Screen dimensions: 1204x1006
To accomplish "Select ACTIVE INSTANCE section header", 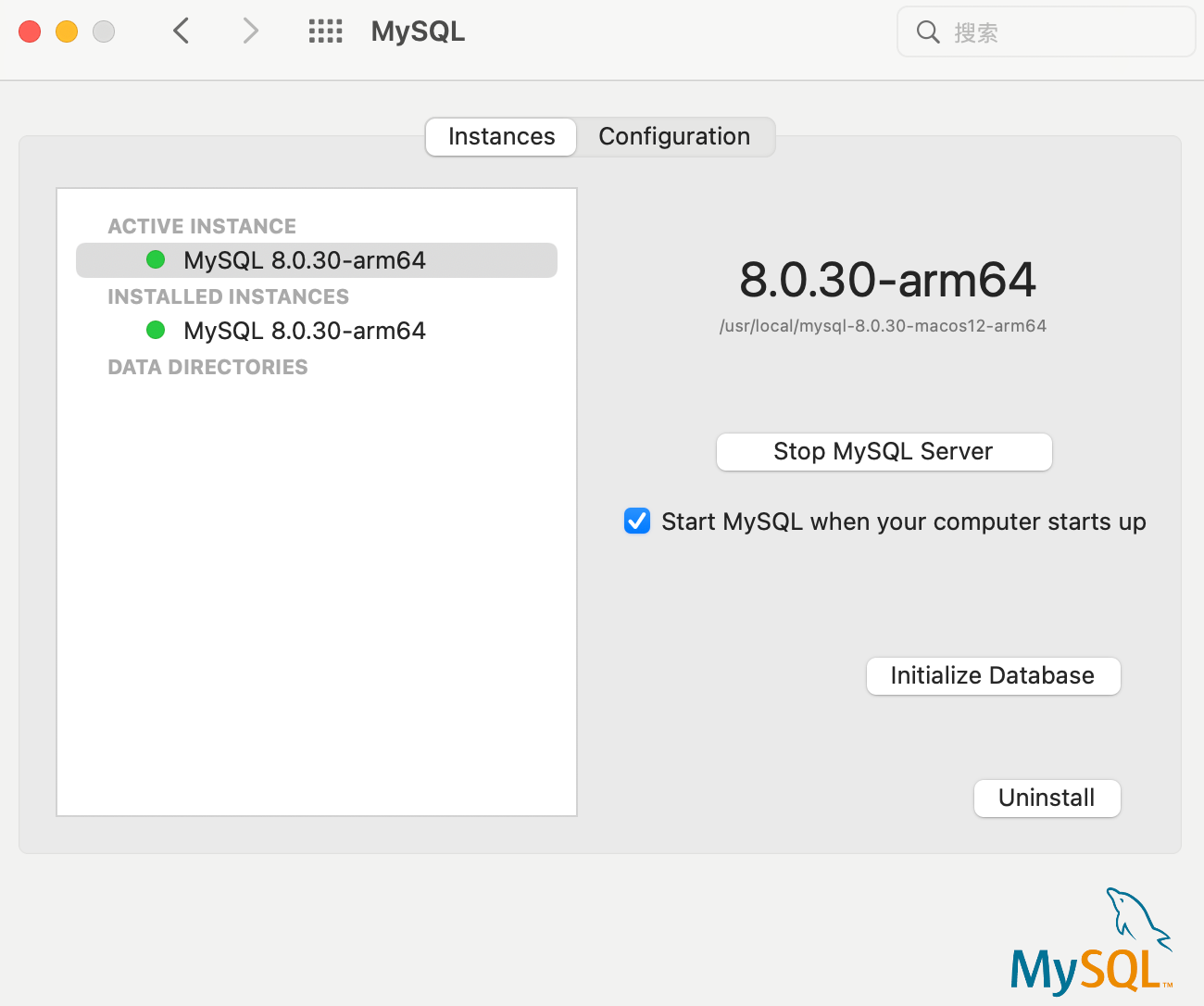I will pos(202,226).
